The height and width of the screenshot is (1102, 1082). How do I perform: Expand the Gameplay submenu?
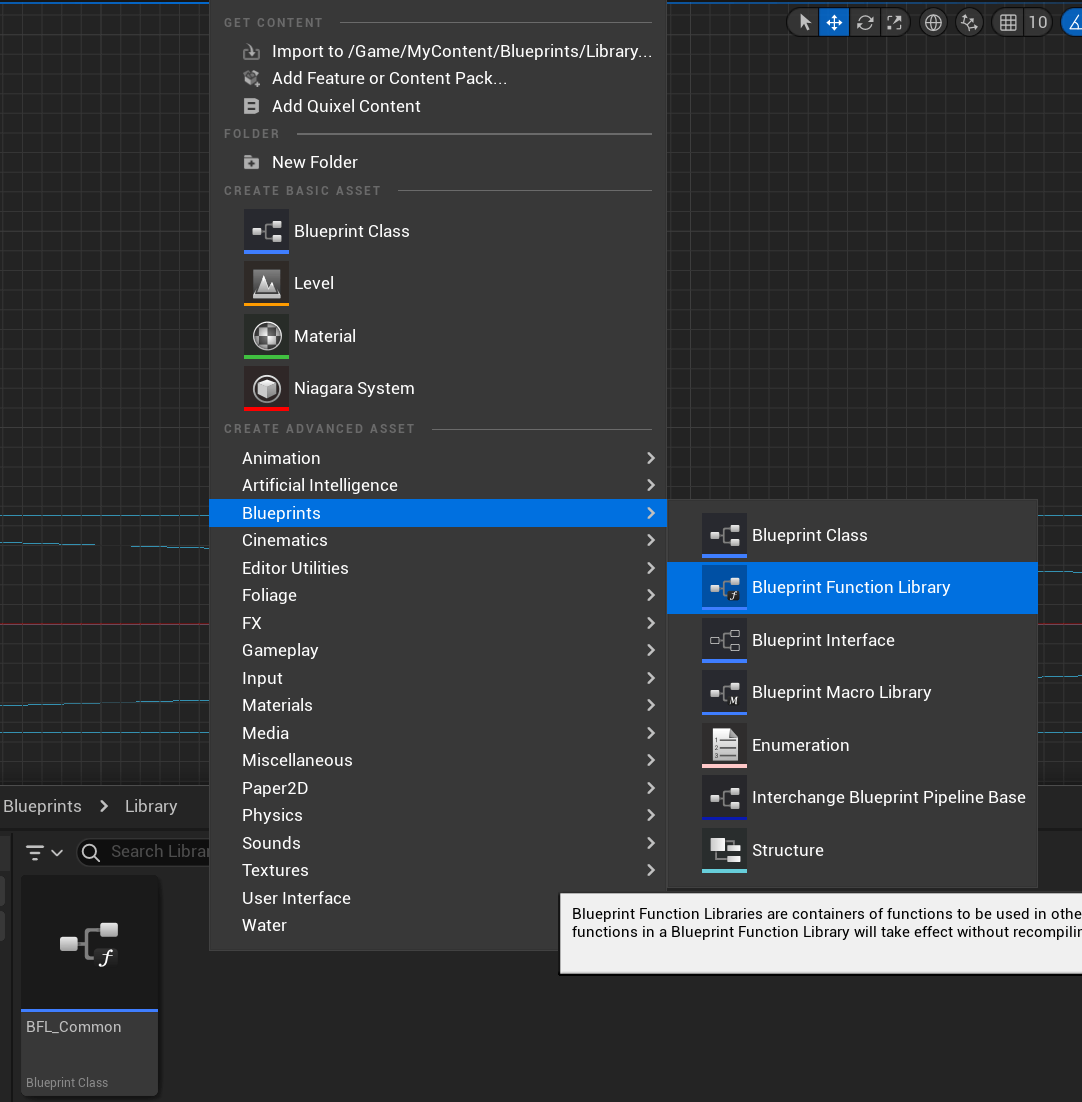[438, 651]
